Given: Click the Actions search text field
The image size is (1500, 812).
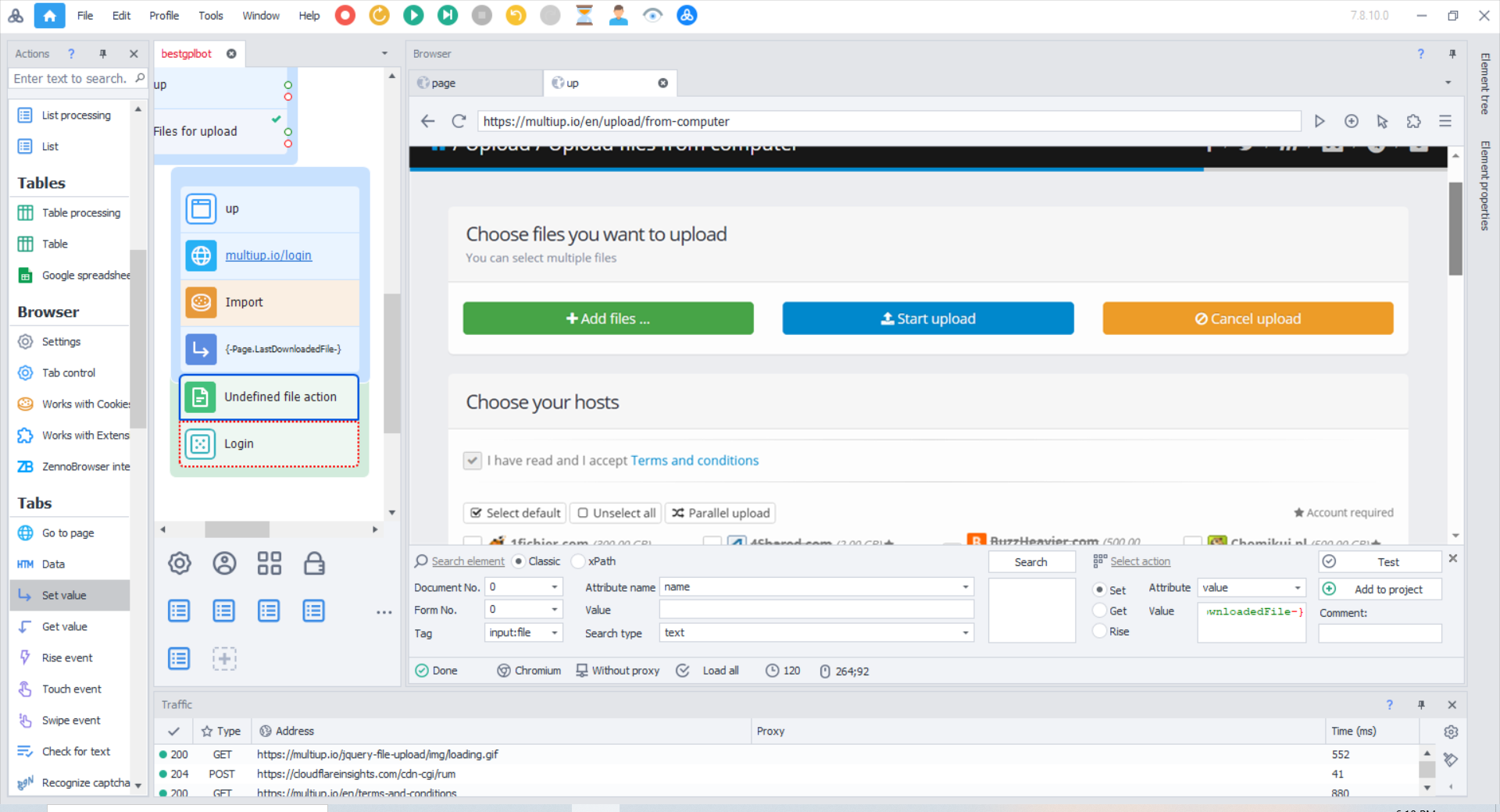Looking at the screenshot, I should click(x=70, y=79).
